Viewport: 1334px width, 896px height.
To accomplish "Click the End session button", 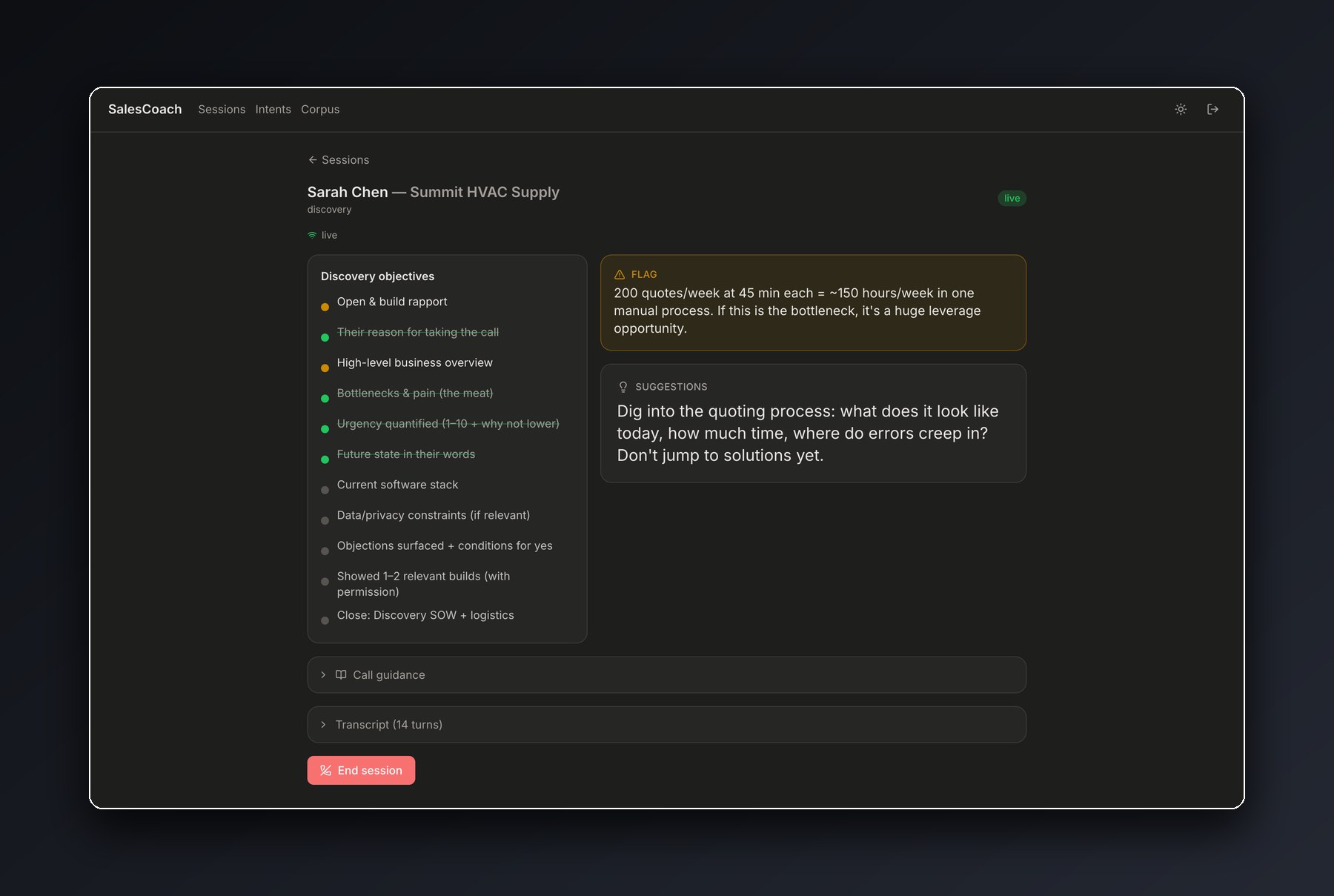I will [x=361, y=771].
